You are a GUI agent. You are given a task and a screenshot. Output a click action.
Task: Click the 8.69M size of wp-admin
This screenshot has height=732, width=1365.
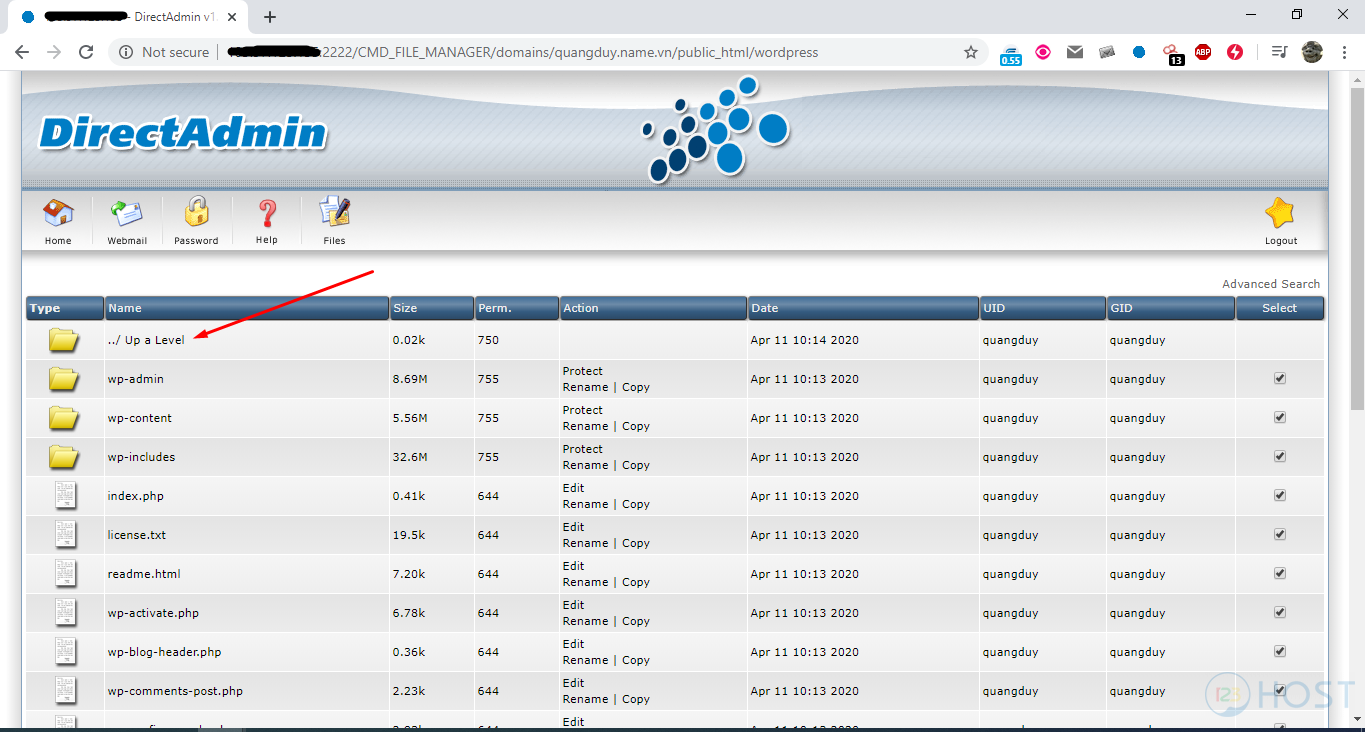click(x=410, y=379)
